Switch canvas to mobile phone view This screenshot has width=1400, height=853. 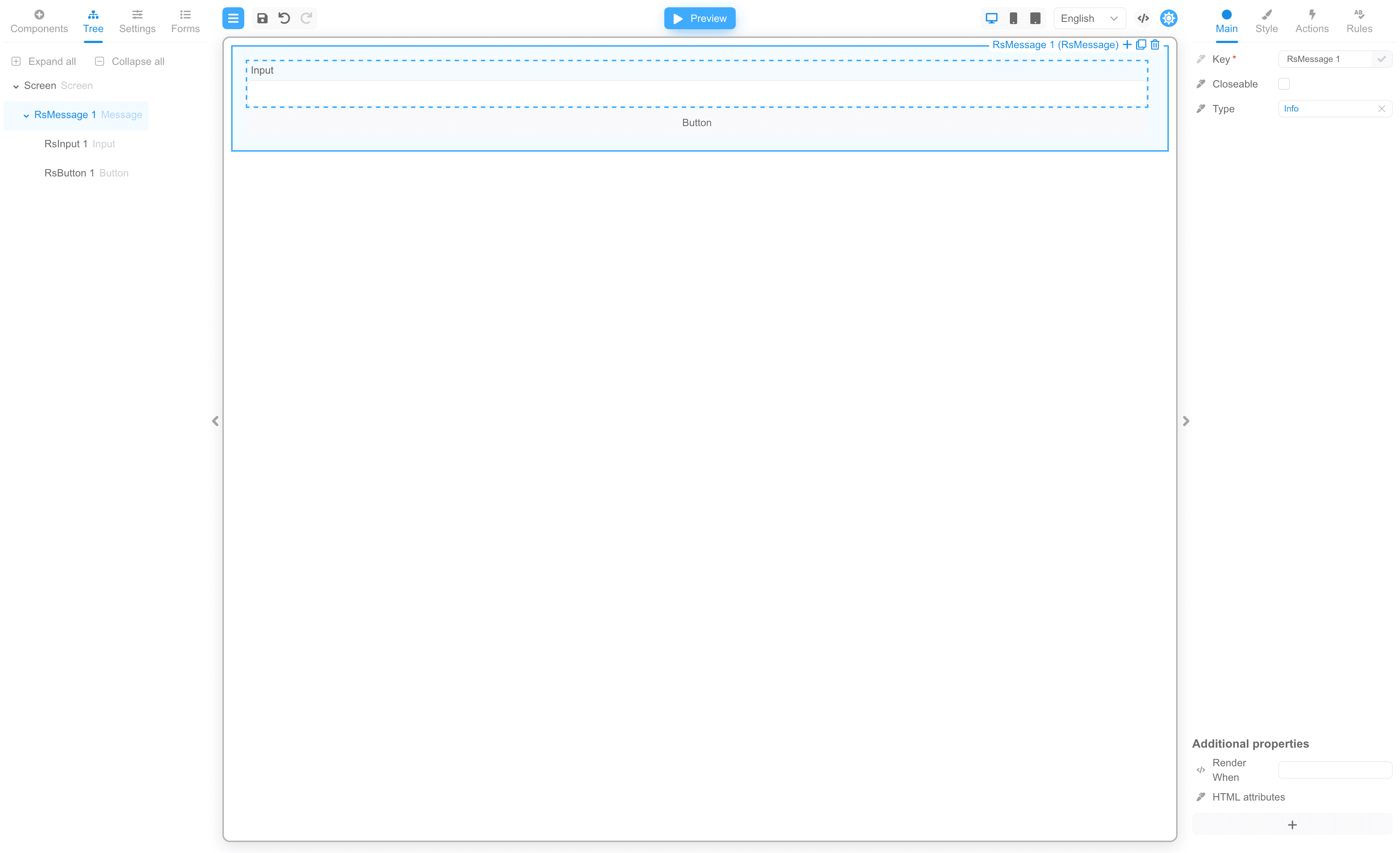(x=1013, y=17)
